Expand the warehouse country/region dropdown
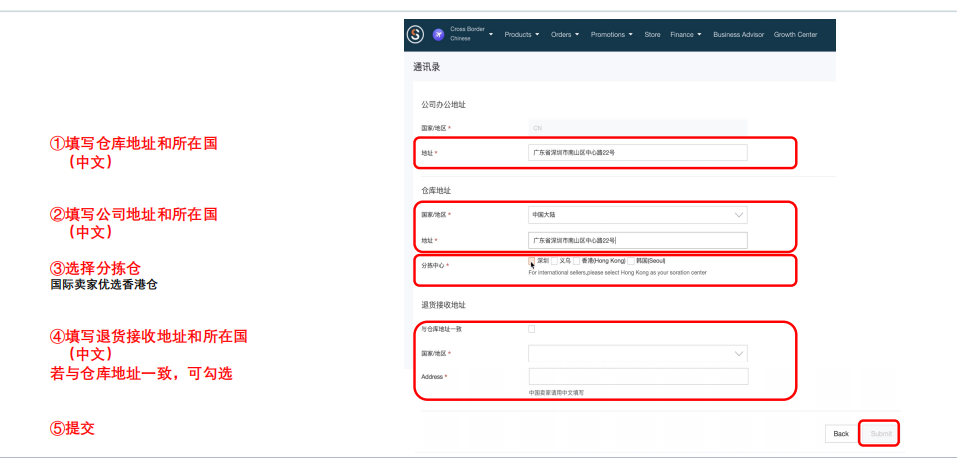 [637, 214]
